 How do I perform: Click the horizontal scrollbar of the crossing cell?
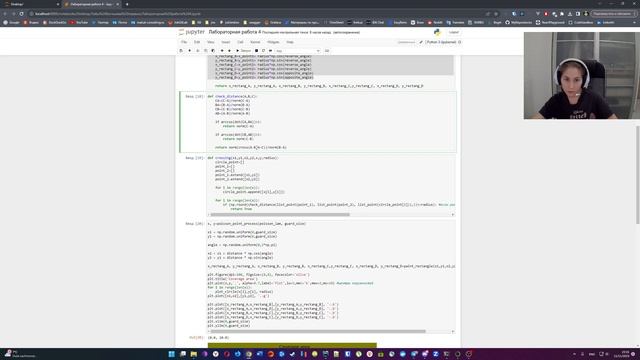(280, 215)
